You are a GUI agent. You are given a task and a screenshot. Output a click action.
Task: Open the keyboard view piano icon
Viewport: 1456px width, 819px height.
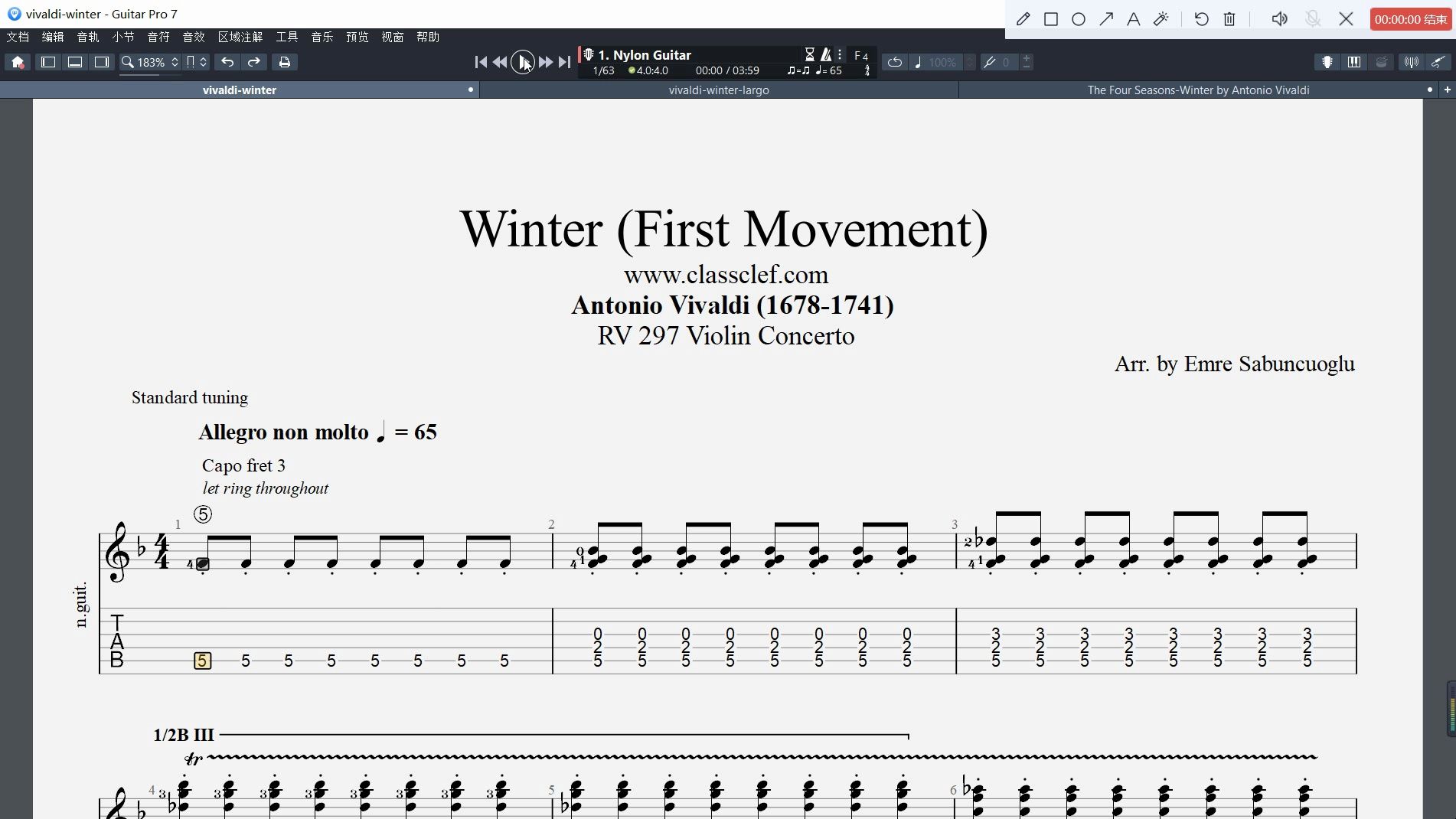click(1354, 62)
